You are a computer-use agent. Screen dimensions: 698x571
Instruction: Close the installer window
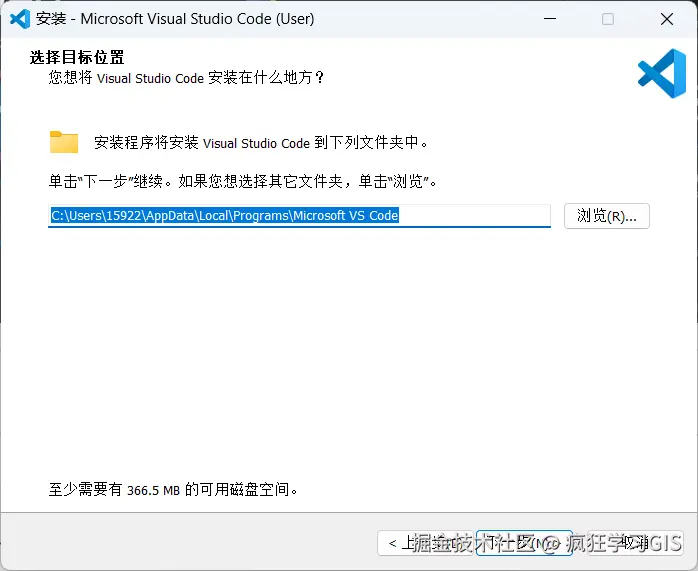coord(667,19)
